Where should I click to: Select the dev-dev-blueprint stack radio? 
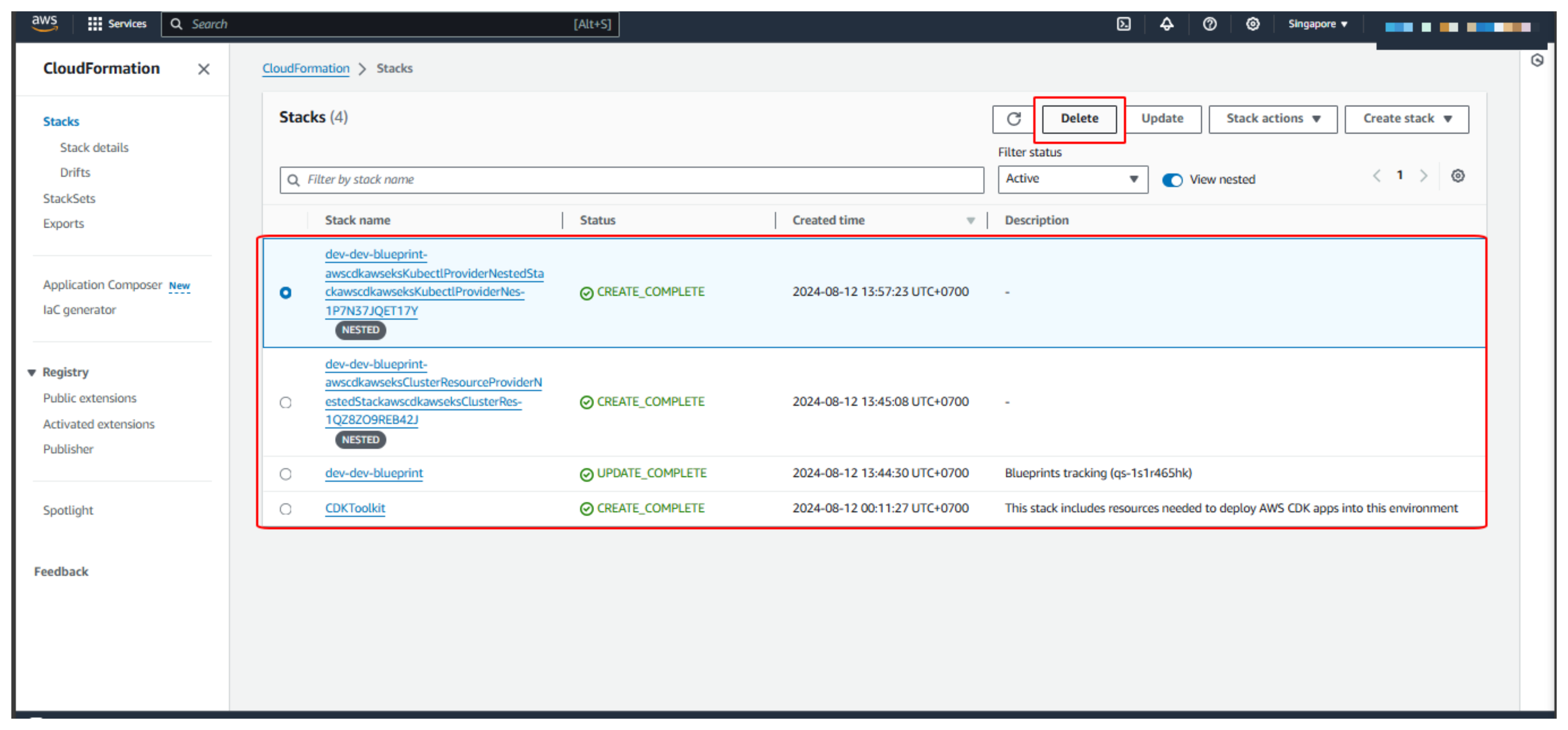[x=286, y=474]
